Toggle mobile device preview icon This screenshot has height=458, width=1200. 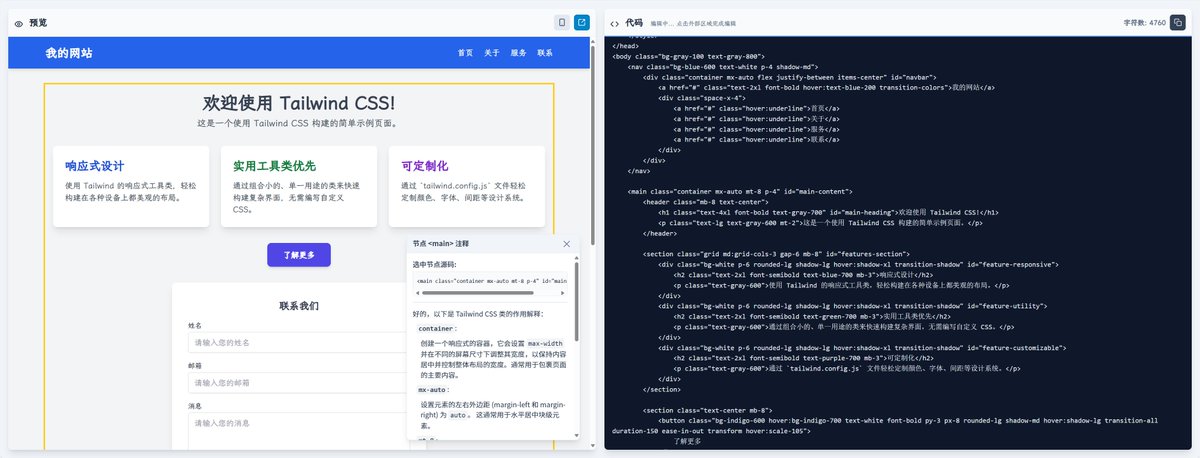point(562,22)
